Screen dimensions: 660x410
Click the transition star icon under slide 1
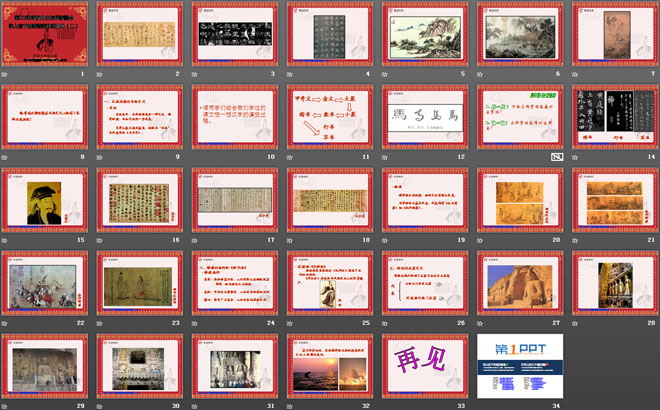tap(4, 74)
